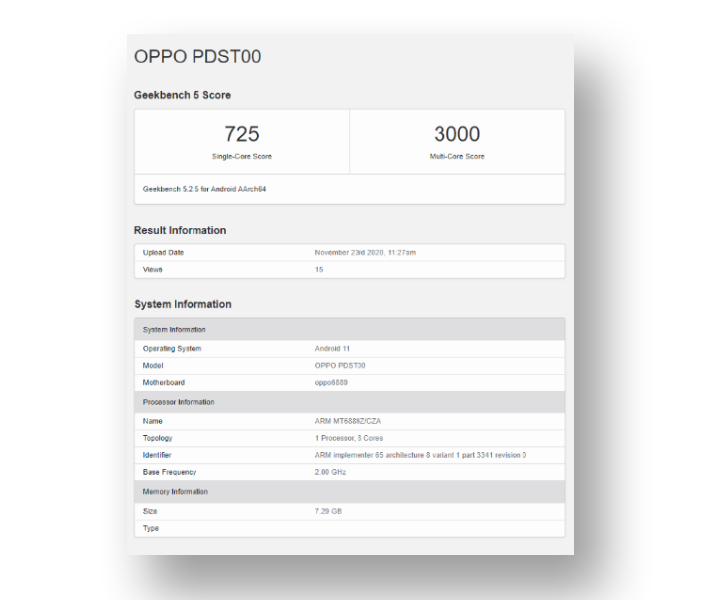Click the large System Information section heading
The image size is (728, 600).
[x=182, y=304]
